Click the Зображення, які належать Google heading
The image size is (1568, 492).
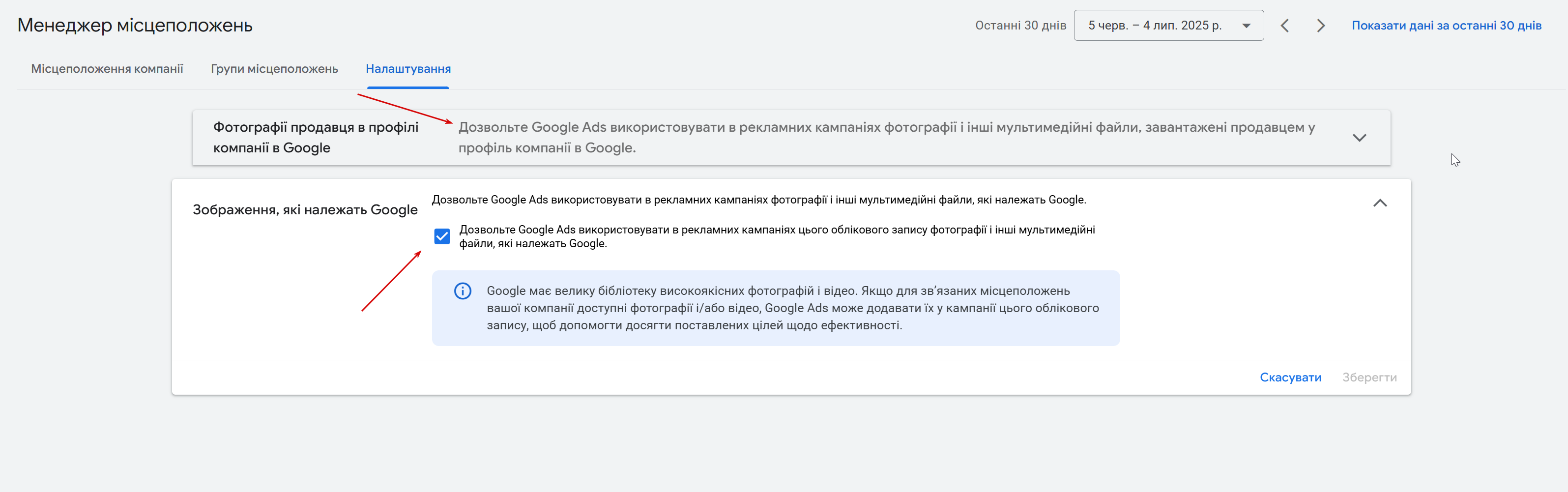click(x=305, y=209)
